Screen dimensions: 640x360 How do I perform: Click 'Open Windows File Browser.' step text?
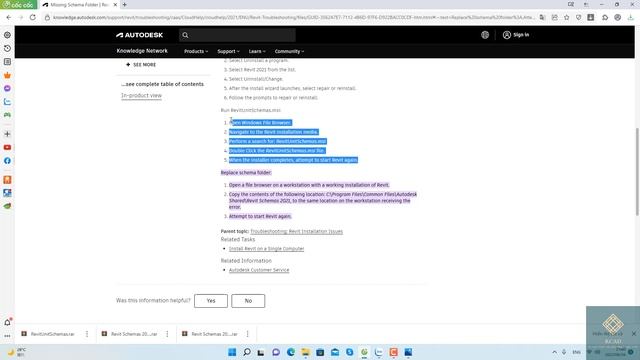(x=260, y=122)
